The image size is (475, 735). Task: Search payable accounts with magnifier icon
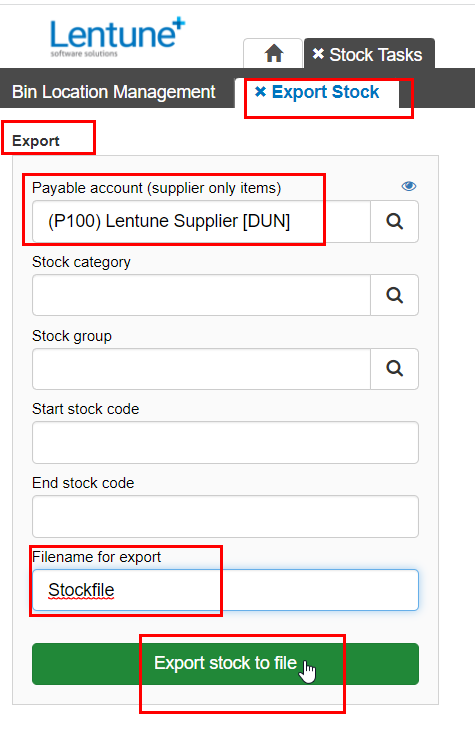pyautogui.click(x=394, y=221)
